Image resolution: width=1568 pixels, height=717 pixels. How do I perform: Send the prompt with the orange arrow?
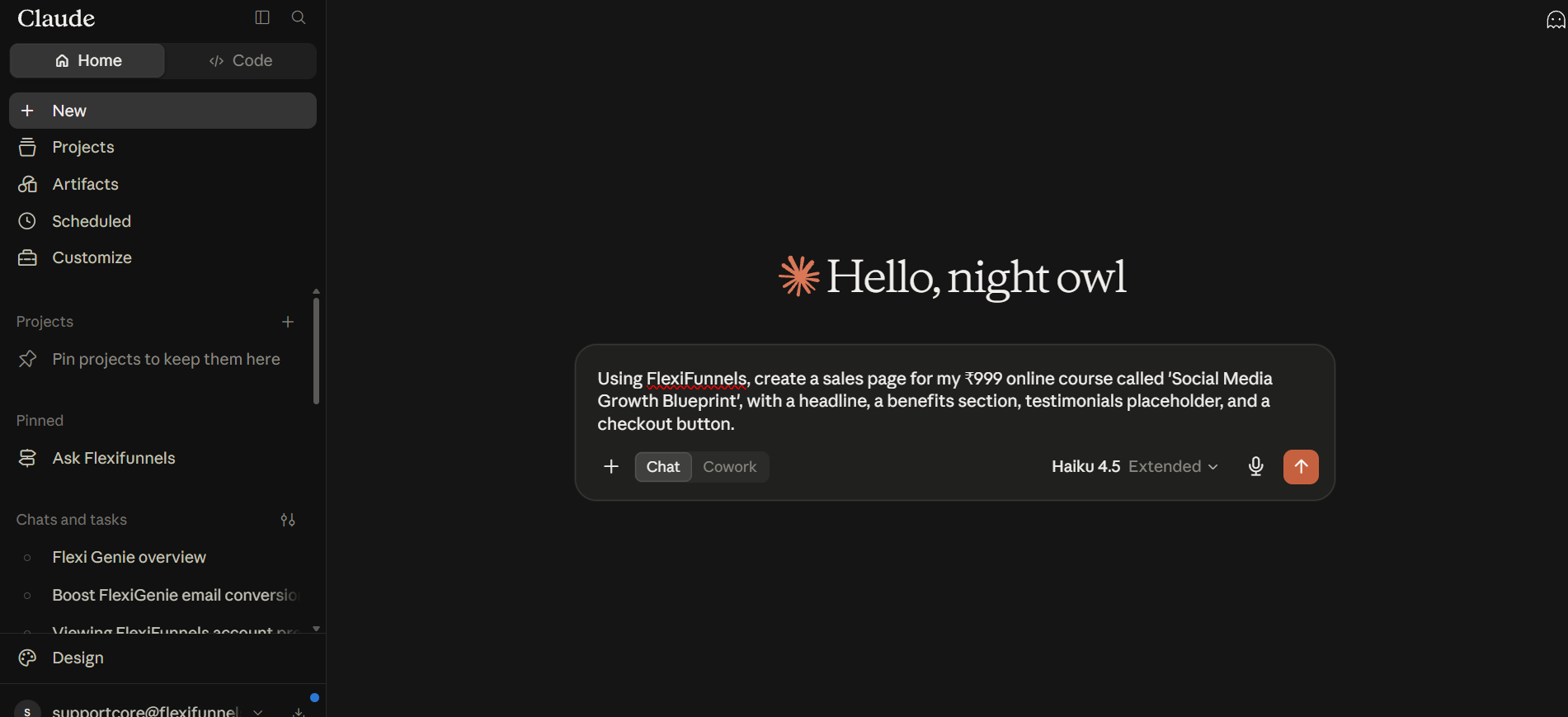coord(1301,467)
